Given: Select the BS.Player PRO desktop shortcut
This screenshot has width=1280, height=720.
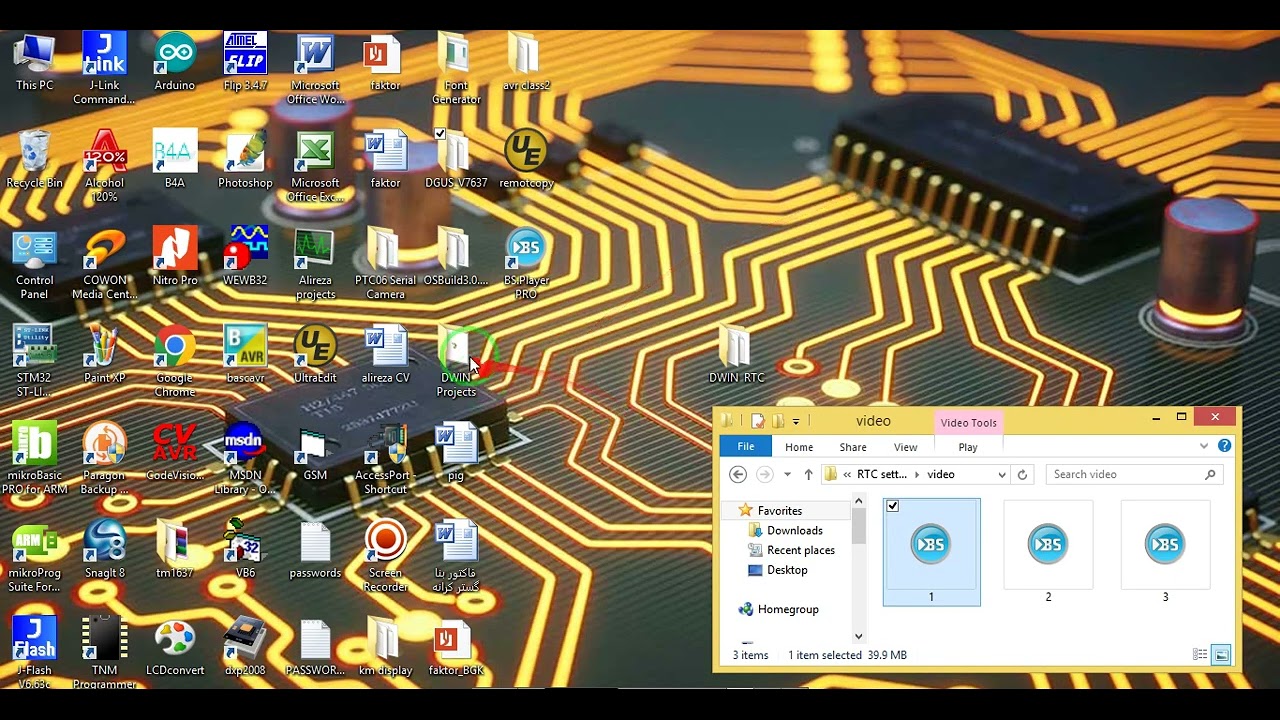Looking at the screenshot, I should pos(526,264).
